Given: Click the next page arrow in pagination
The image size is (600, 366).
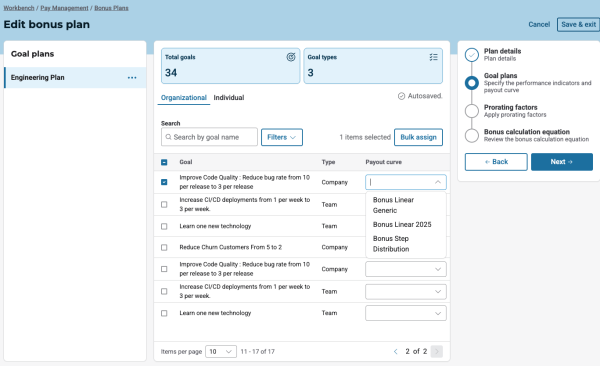Looking at the screenshot, I should tap(437, 351).
